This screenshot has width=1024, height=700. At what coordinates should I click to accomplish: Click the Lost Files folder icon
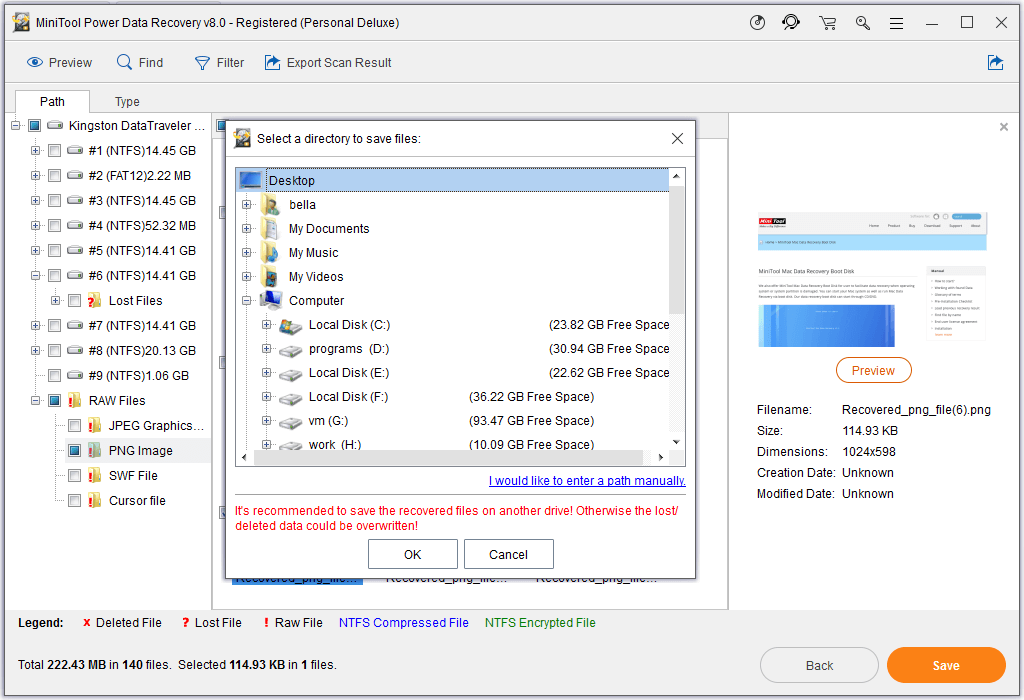[95, 300]
